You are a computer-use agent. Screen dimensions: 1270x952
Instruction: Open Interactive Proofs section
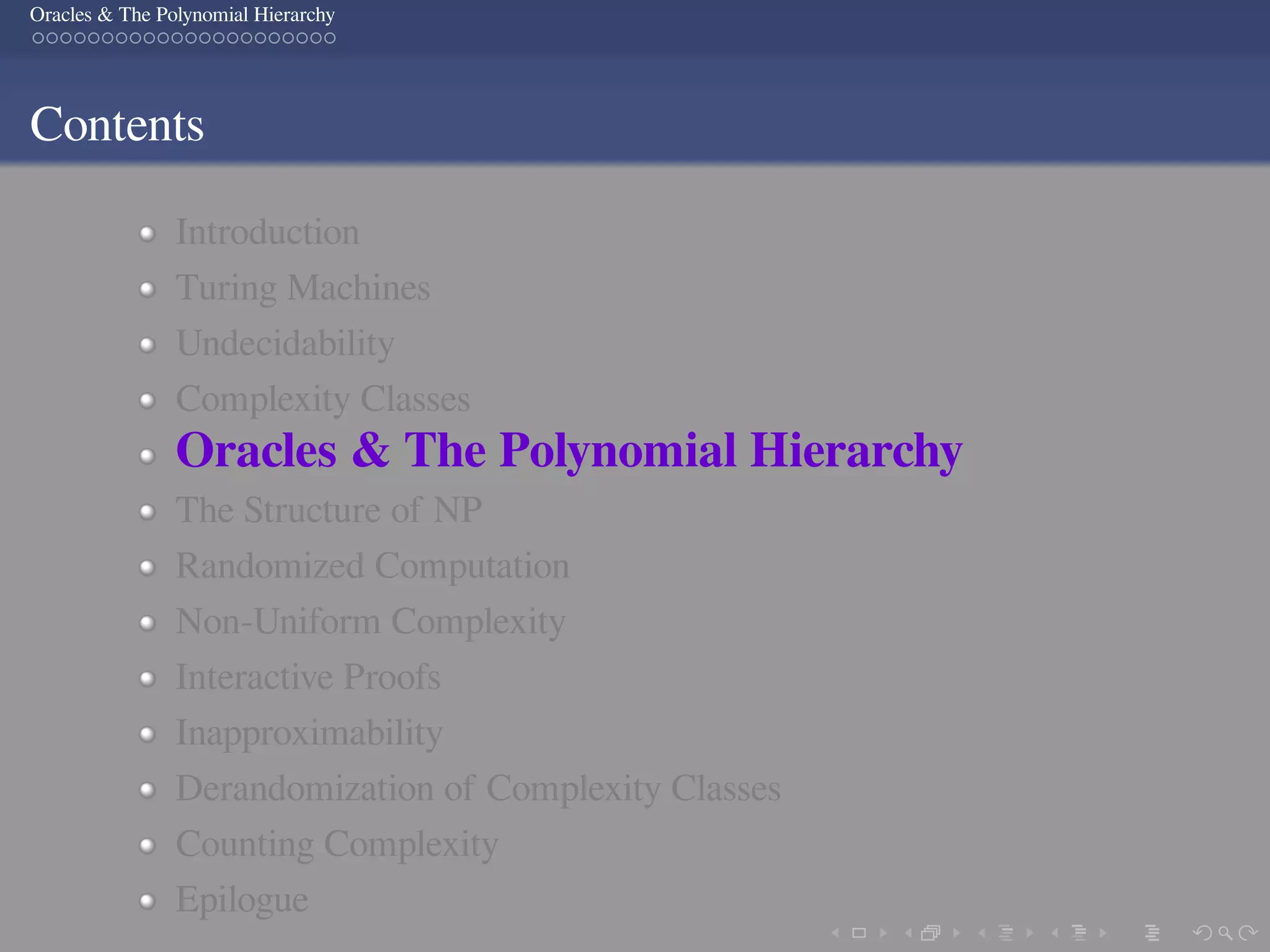[308, 677]
